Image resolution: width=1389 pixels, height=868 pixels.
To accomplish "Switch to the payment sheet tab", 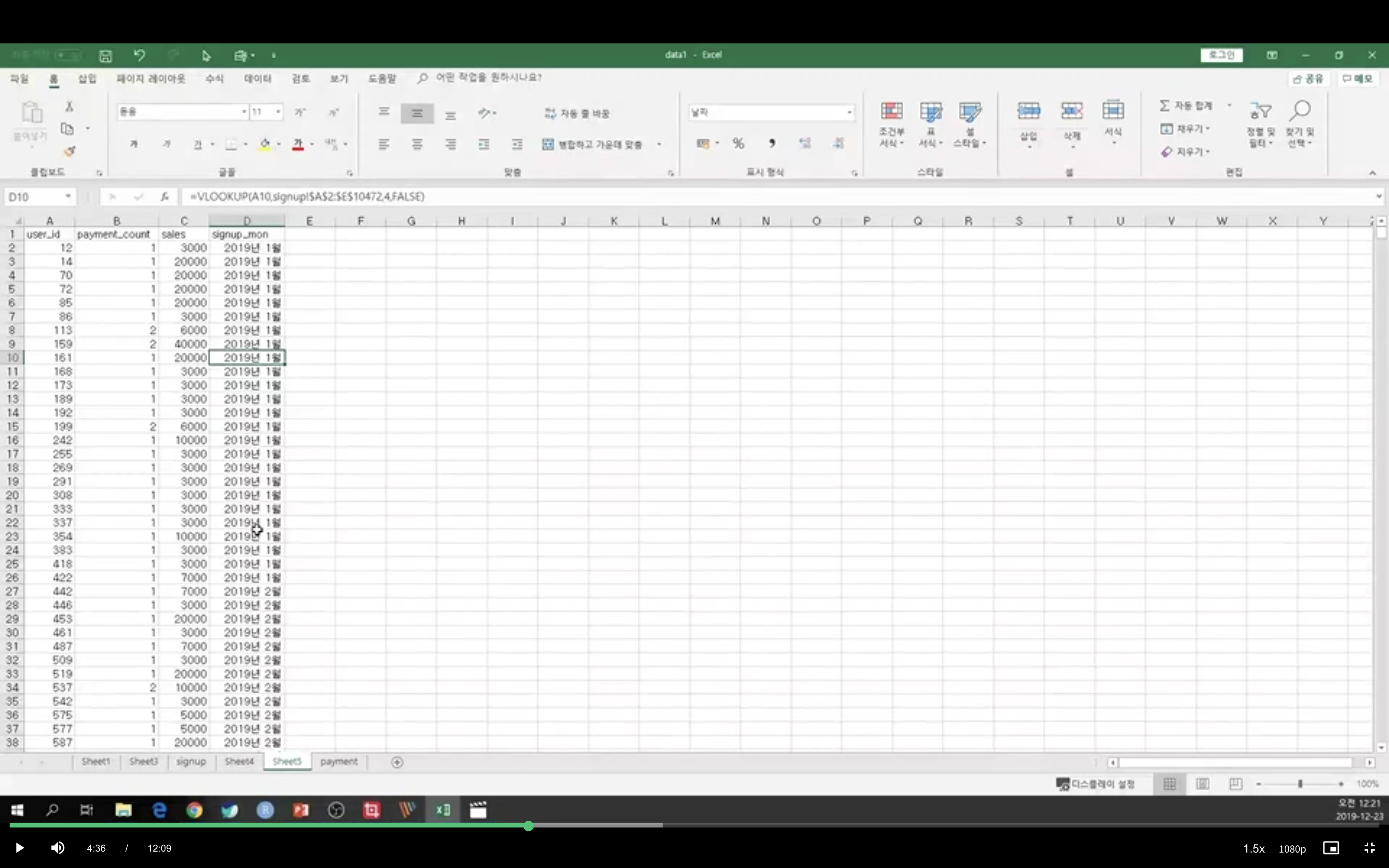I will [339, 762].
